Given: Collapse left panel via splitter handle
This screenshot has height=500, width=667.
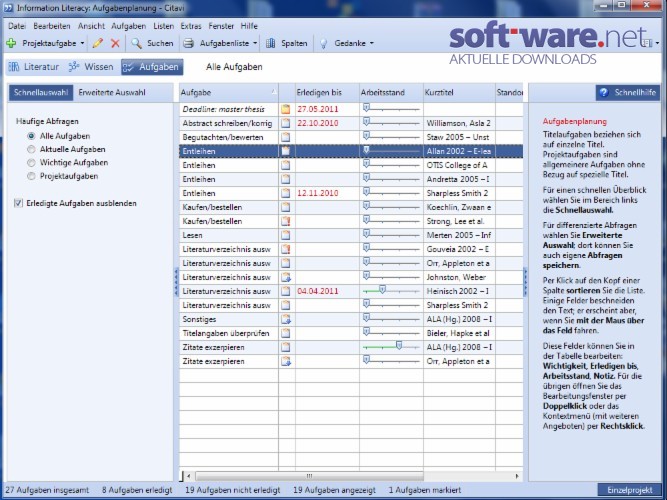Looking at the screenshot, I should (x=176, y=282).
